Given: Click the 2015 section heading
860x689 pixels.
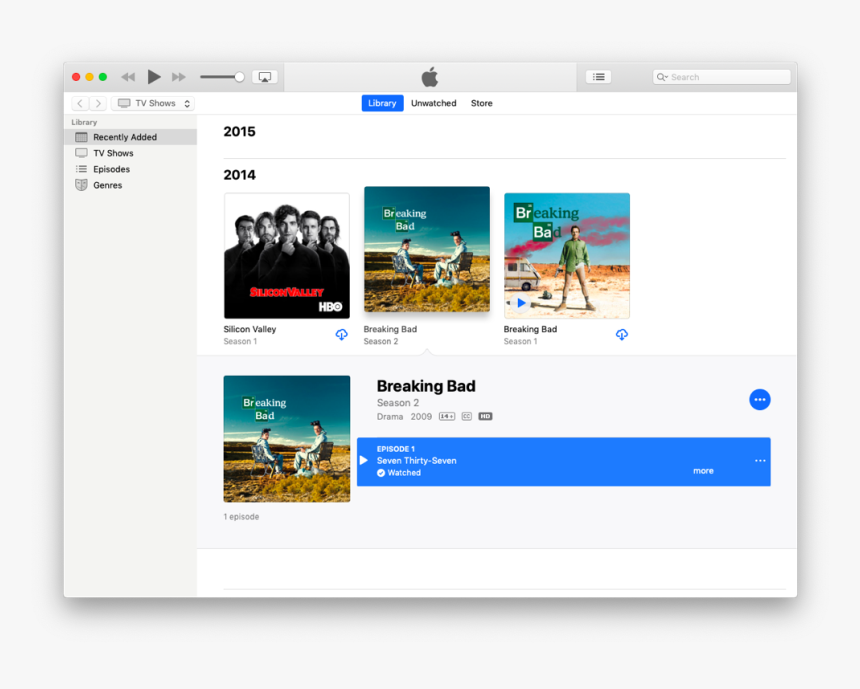Looking at the screenshot, I should [240, 132].
